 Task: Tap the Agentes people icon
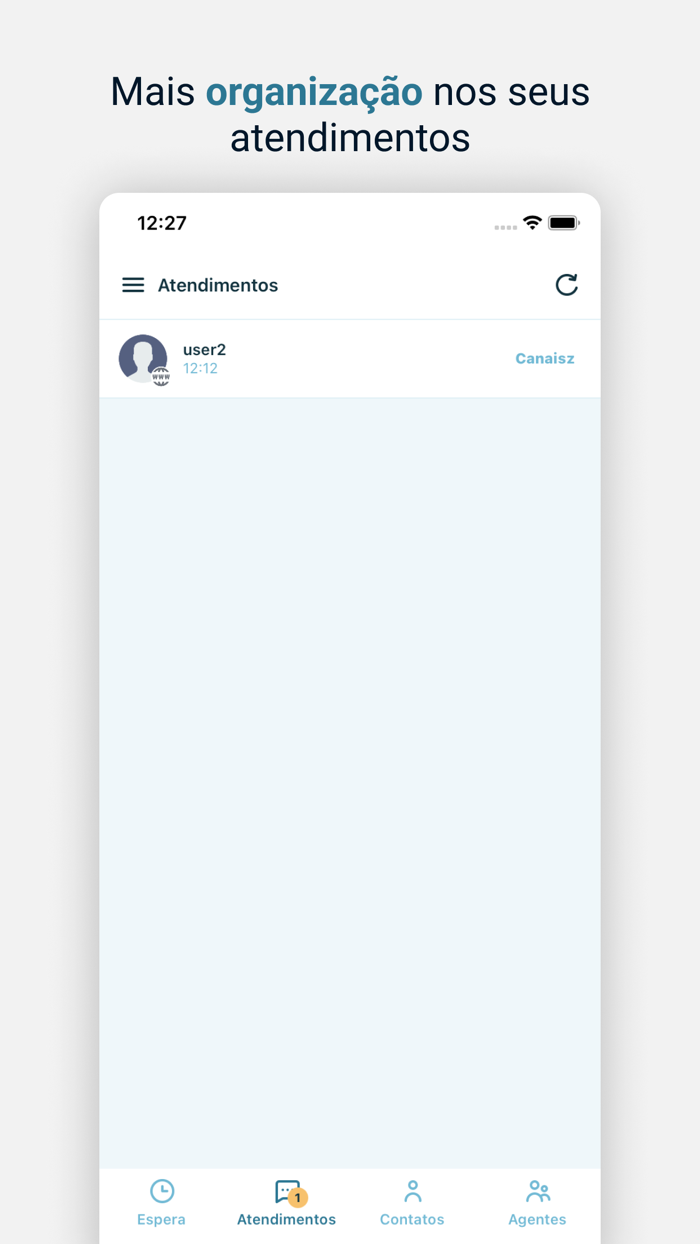pos(538,1191)
